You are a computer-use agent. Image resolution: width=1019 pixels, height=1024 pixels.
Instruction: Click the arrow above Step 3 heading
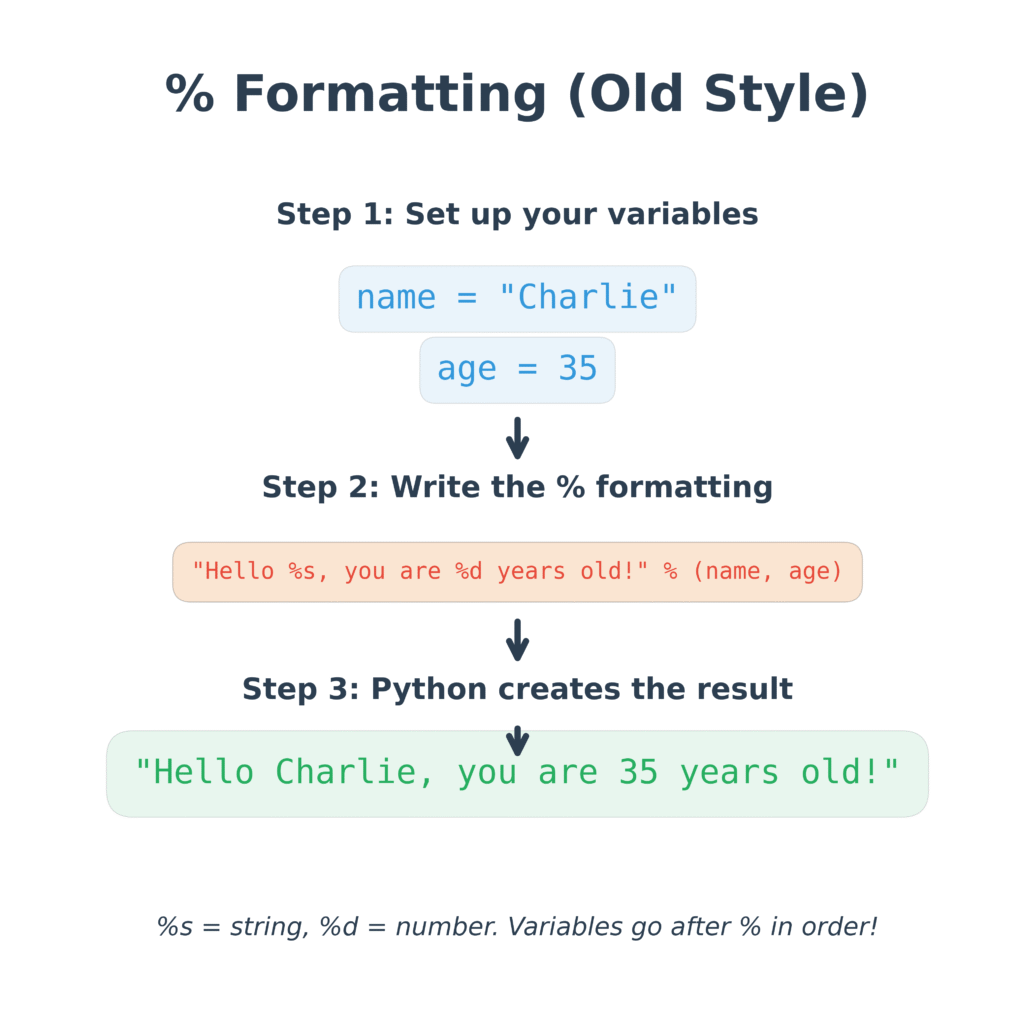coord(517,640)
